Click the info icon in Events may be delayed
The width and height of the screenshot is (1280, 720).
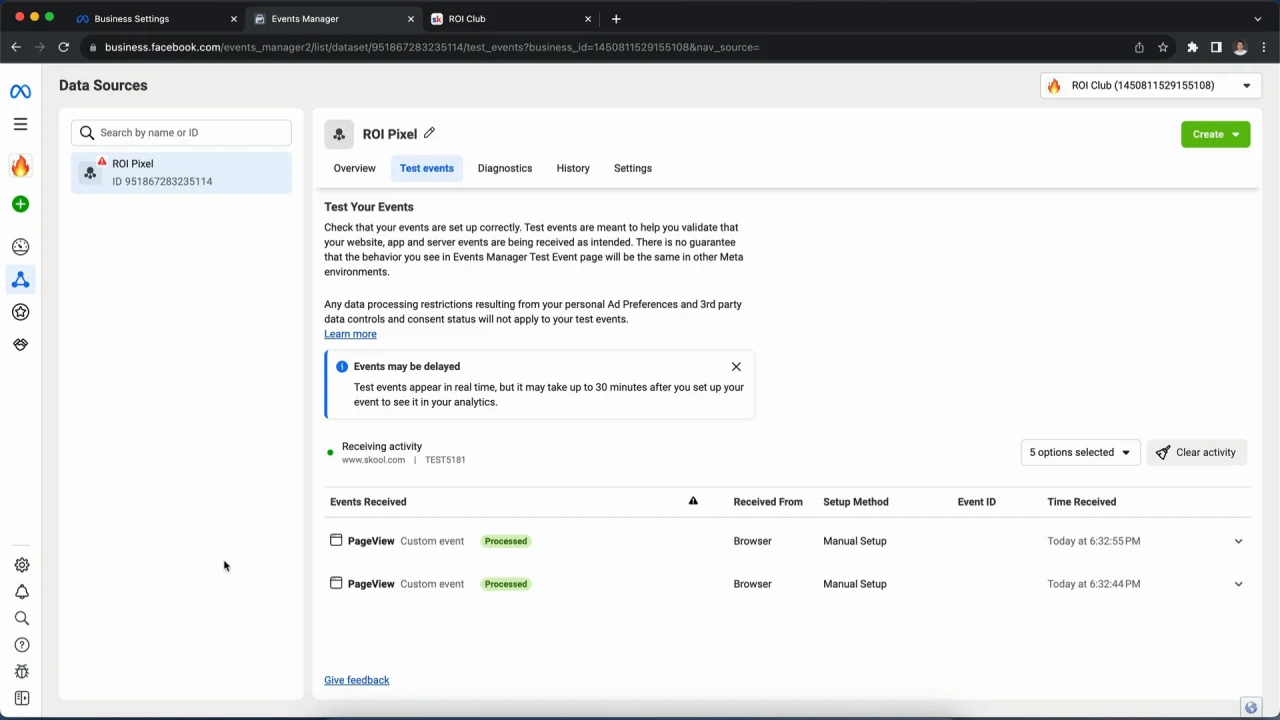tap(342, 367)
